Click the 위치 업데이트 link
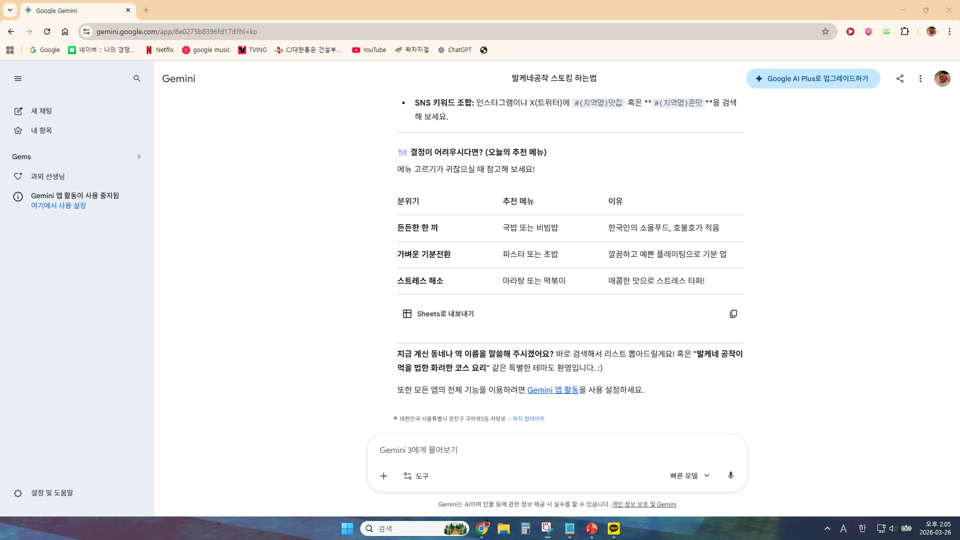Viewport: 960px width, 540px height. tap(528, 419)
